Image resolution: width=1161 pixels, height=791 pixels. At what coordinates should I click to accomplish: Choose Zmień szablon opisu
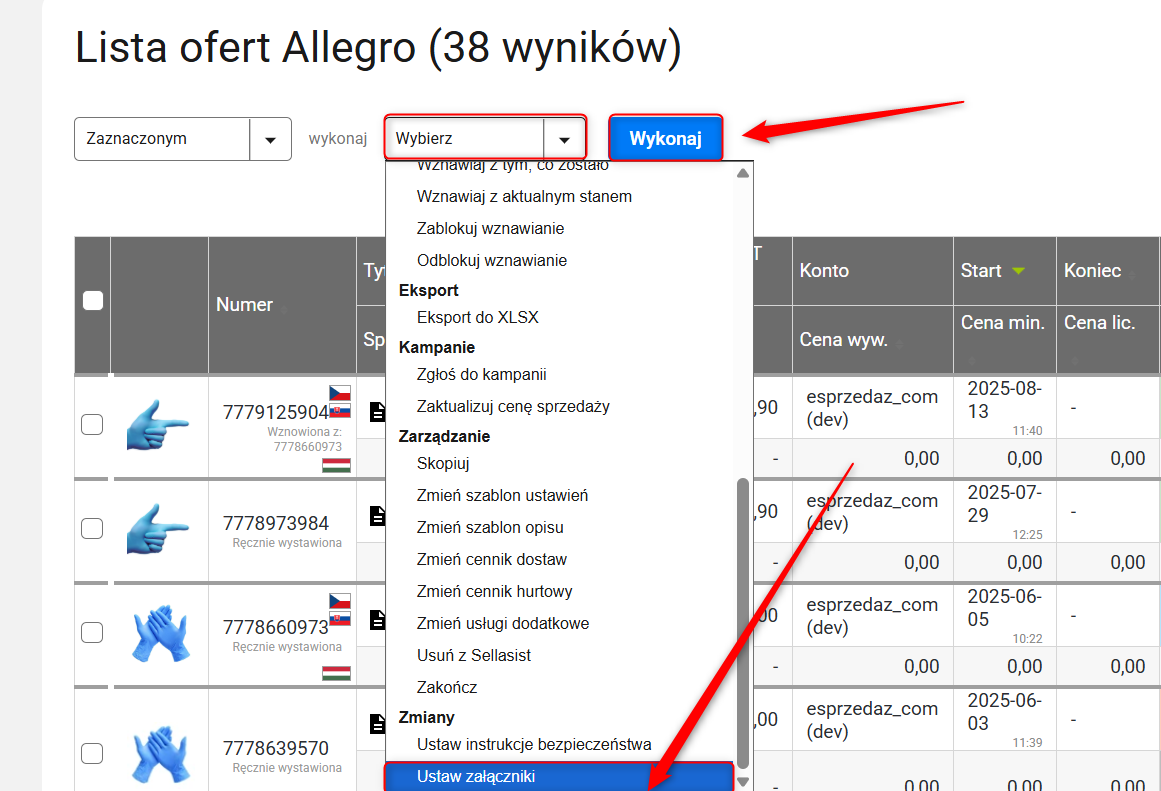pyautogui.click(x=490, y=527)
